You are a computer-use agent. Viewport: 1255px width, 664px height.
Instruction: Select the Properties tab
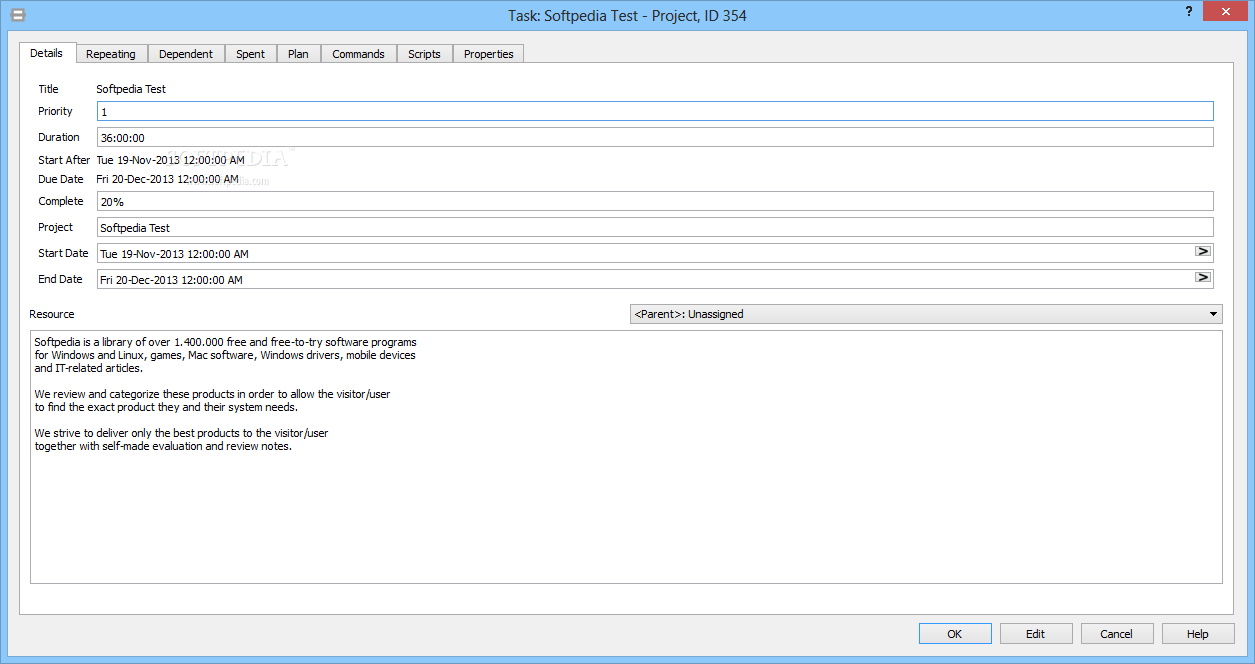[489, 54]
